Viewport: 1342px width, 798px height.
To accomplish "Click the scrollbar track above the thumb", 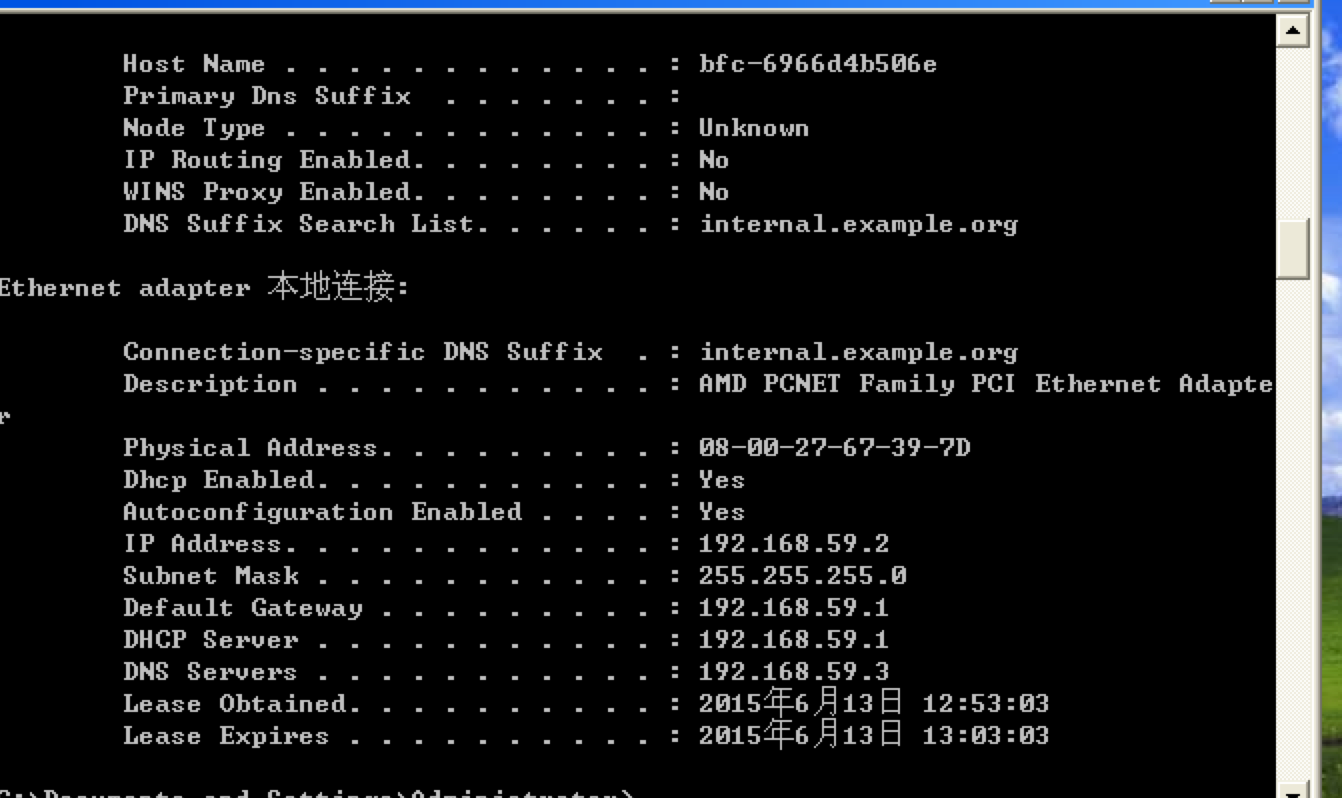I will [1293, 133].
